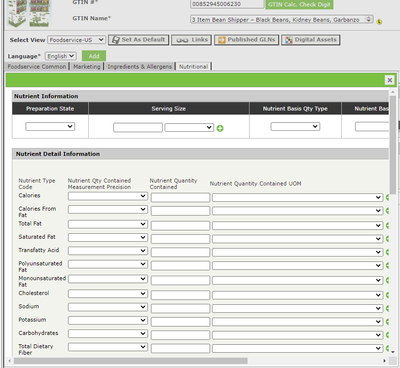Click the green Add language button
The image size is (400, 368).
pos(94,56)
